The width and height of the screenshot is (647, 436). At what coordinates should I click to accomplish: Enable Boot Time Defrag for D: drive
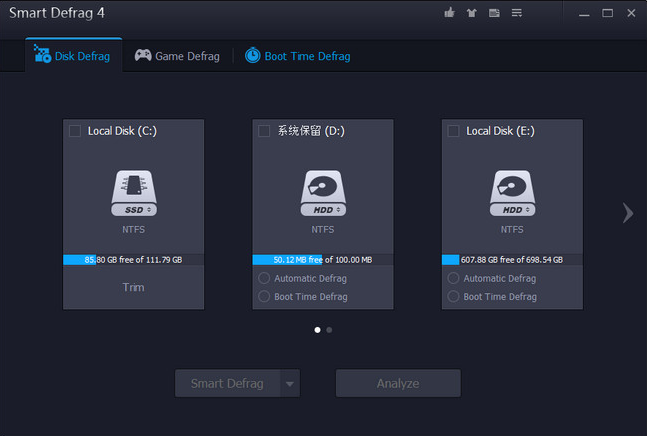click(x=264, y=297)
